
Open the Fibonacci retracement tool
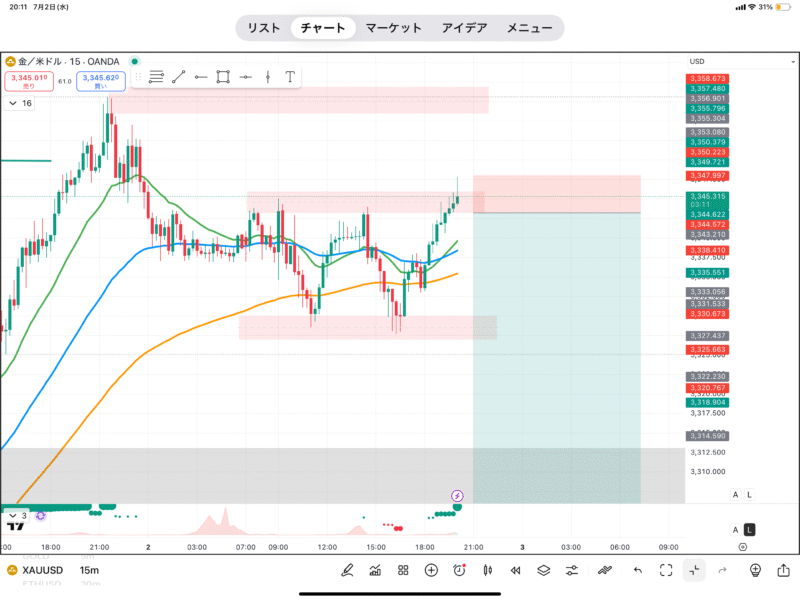coord(156,76)
